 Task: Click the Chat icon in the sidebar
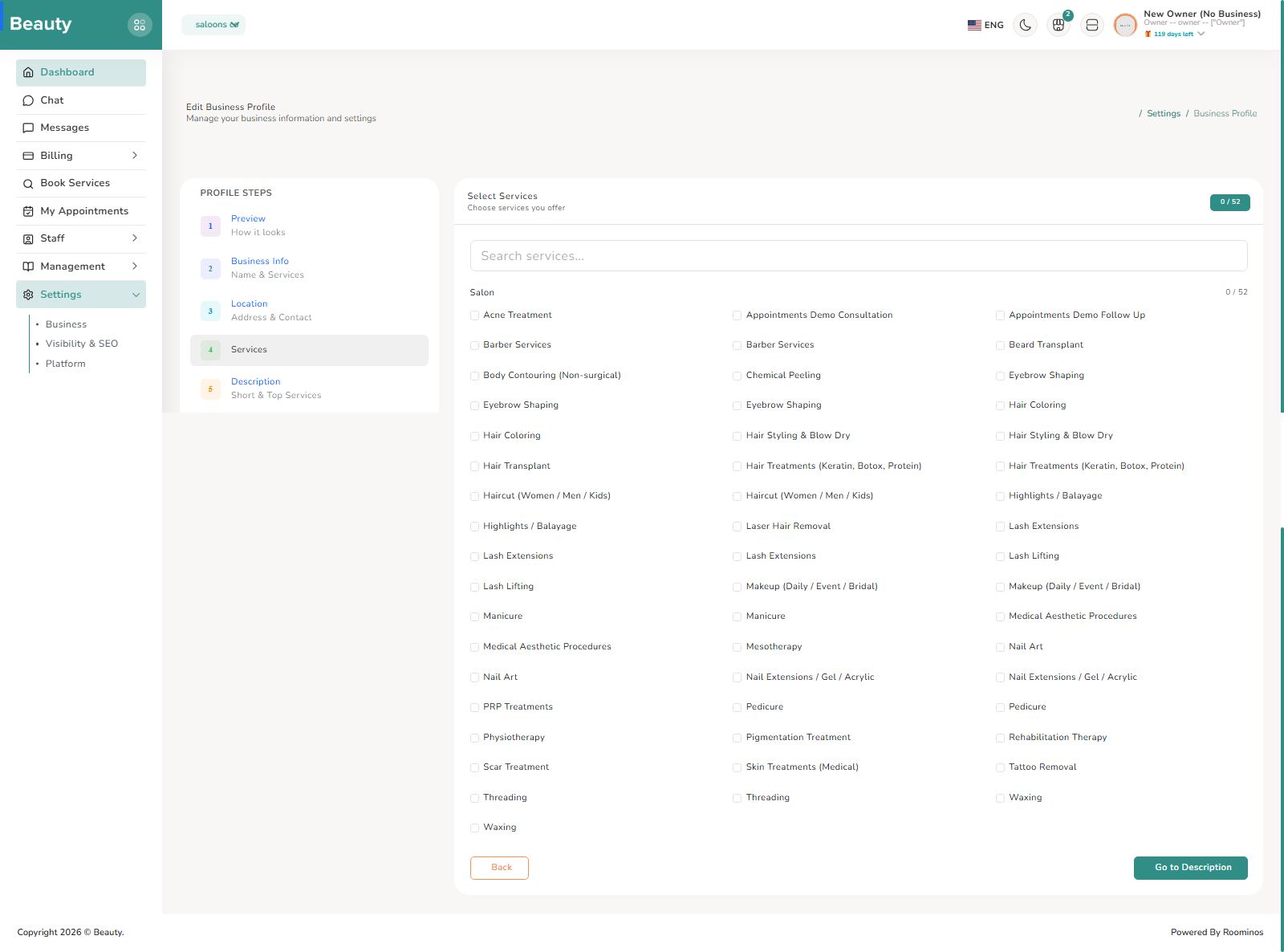[x=29, y=100]
